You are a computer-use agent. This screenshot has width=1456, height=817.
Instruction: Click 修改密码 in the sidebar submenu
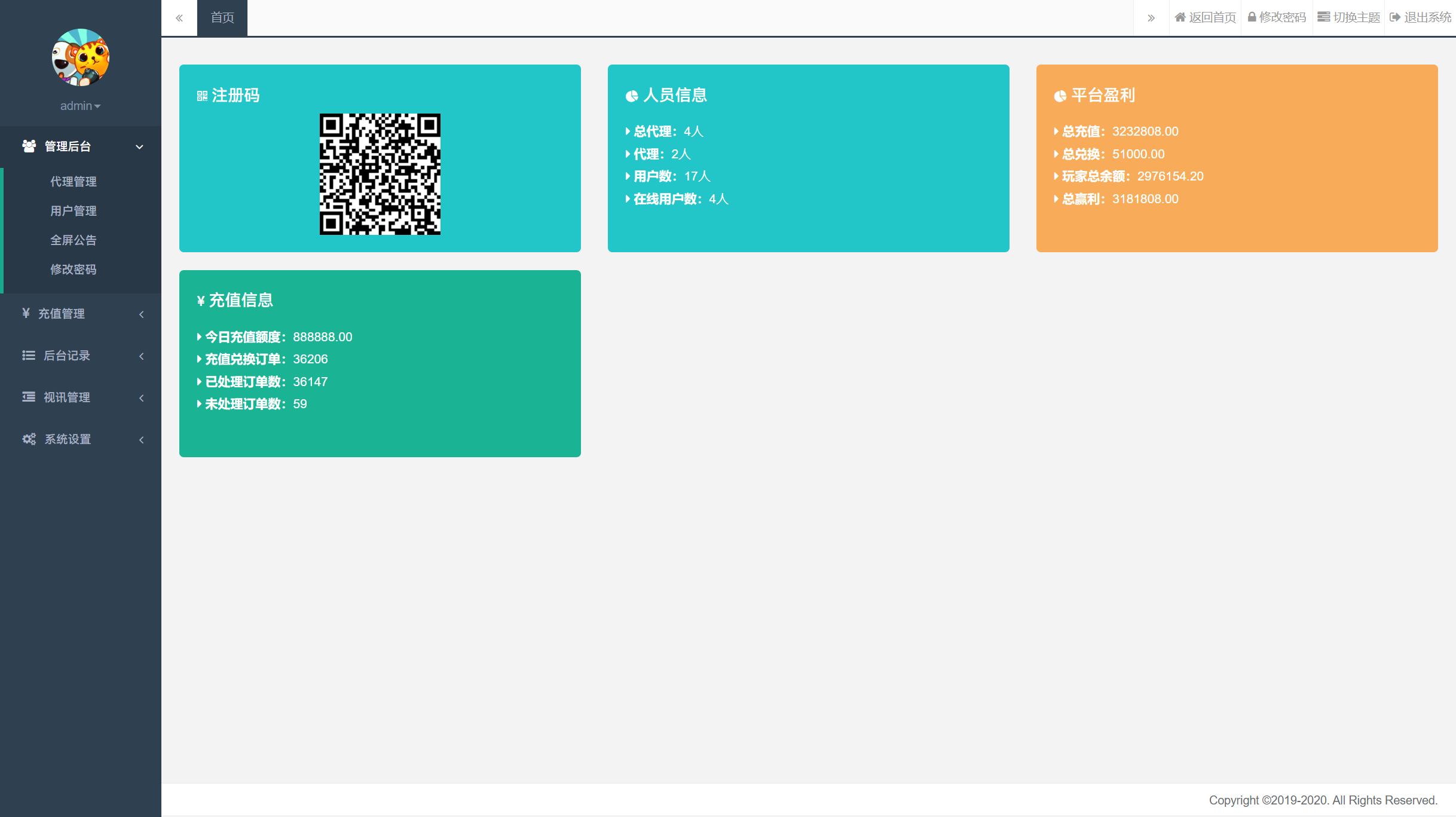click(x=74, y=270)
